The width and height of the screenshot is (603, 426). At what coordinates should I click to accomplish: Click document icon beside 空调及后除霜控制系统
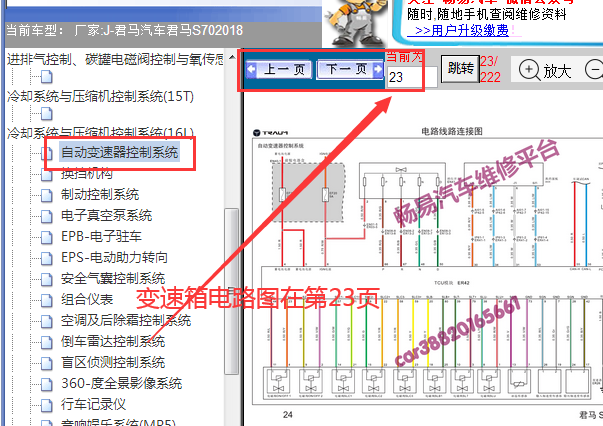(x=47, y=321)
